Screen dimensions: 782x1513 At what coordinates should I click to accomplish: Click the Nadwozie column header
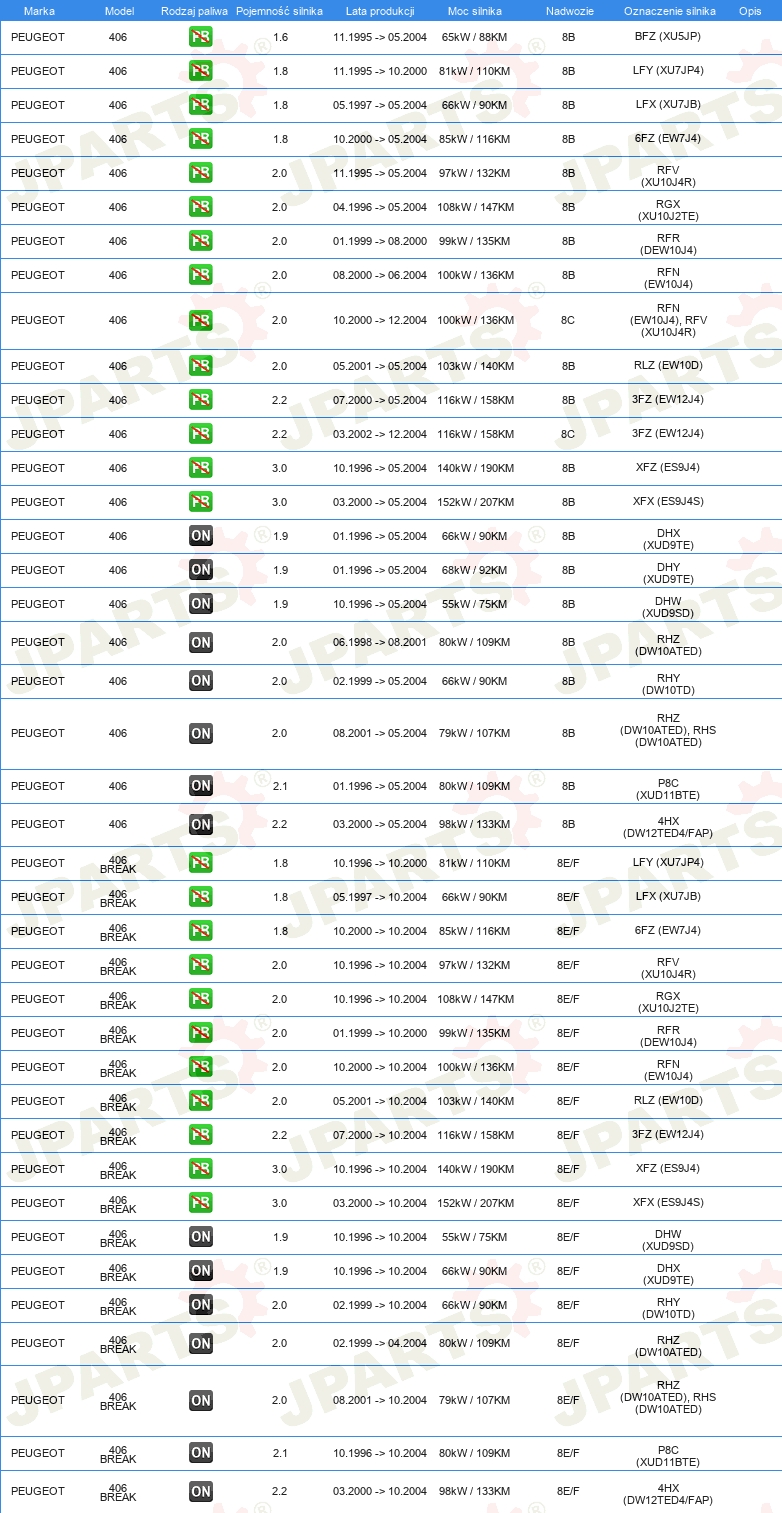tap(568, 11)
